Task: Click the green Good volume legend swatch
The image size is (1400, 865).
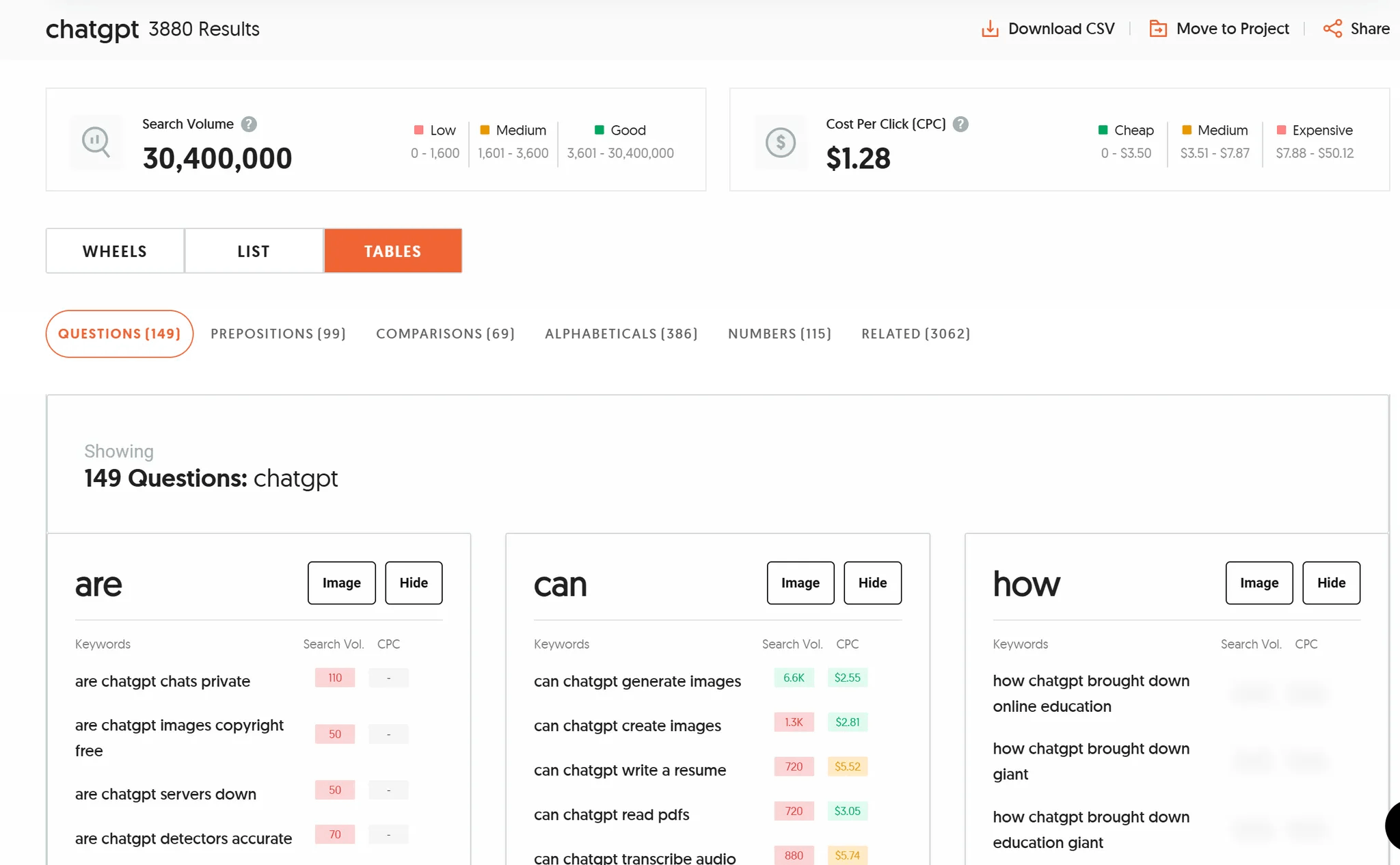Action: tap(600, 130)
